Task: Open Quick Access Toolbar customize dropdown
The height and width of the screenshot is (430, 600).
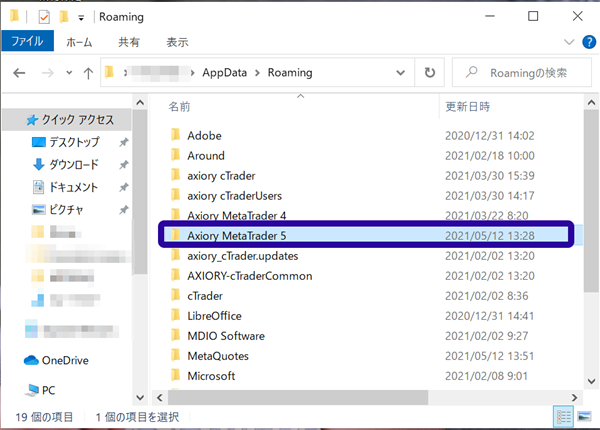Action: pyautogui.click(x=81, y=18)
